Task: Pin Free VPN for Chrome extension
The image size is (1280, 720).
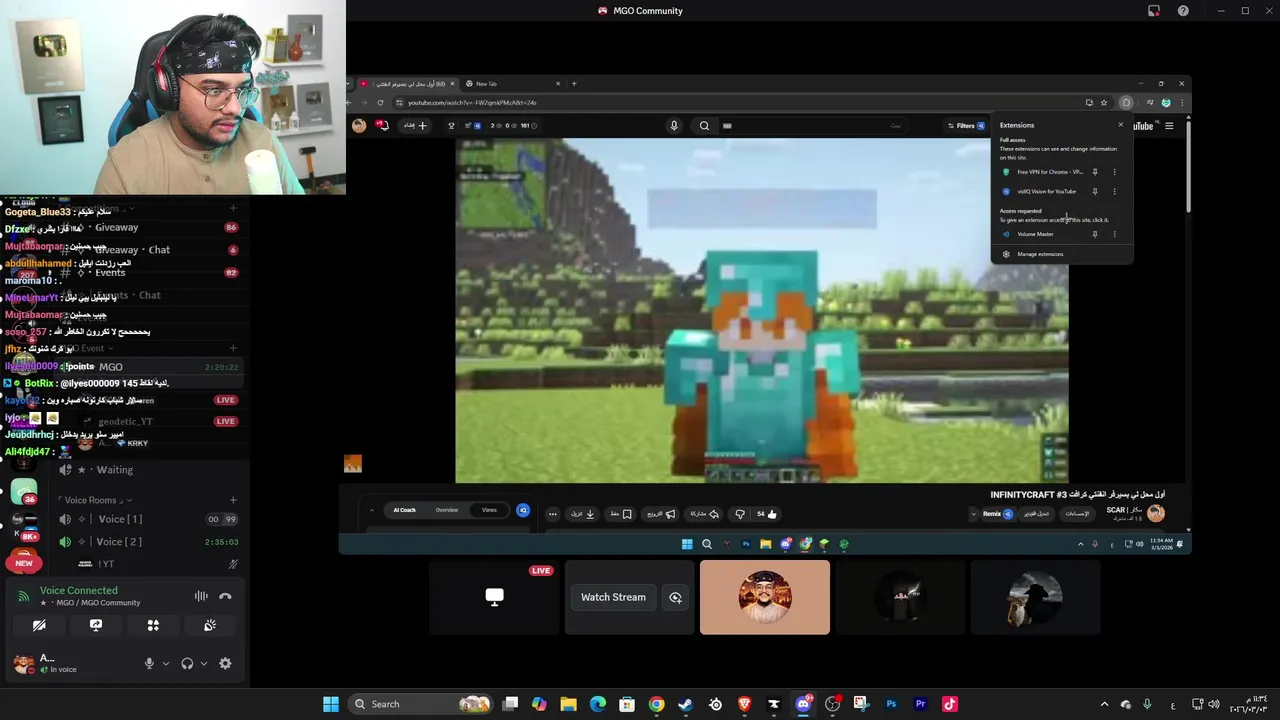Action: tap(1095, 172)
